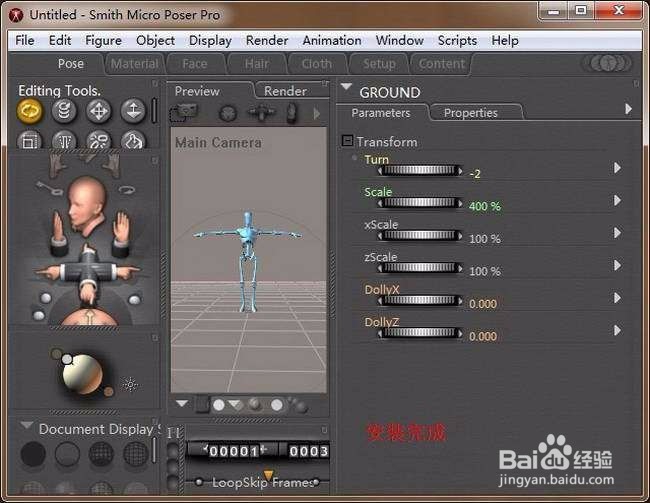This screenshot has height=503, width=650.
Task: Click the cross-arms move XY camera control
Action: click(x=87, y=272)
